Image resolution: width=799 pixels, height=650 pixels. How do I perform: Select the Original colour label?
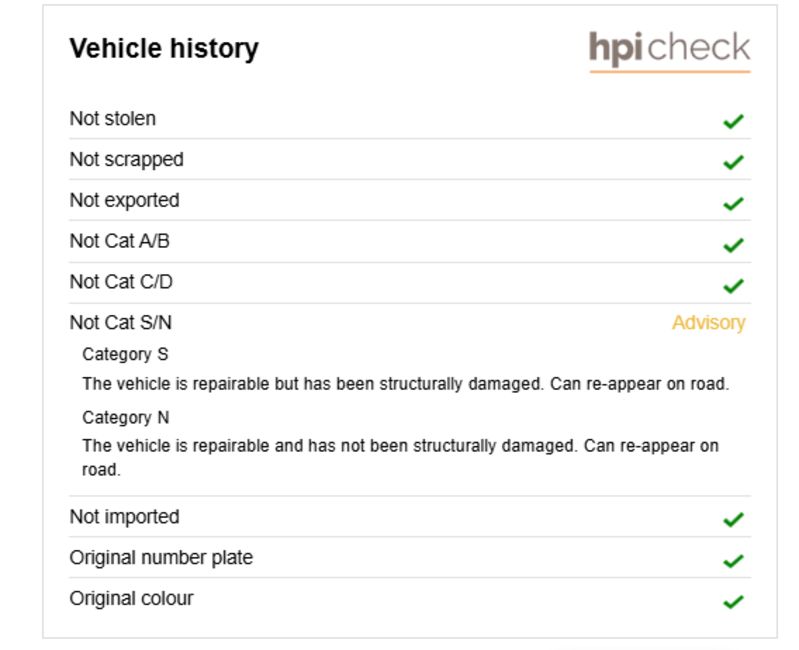(131, 598)
